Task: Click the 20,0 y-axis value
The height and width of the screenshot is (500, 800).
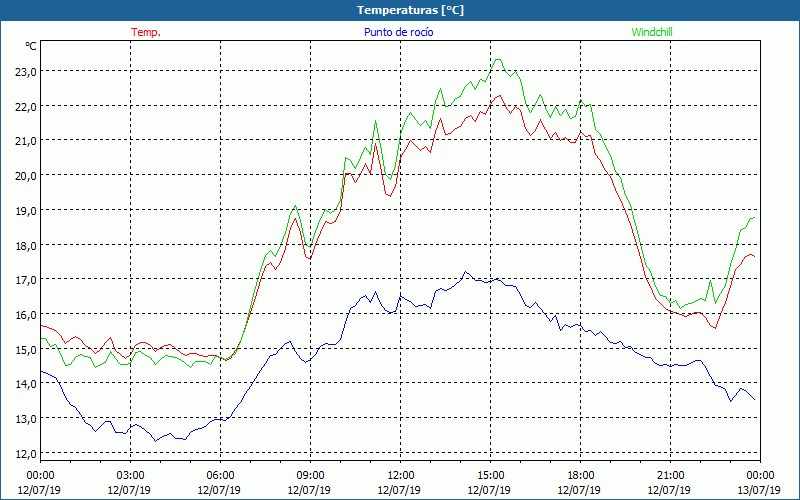Action: click(25, 176)
